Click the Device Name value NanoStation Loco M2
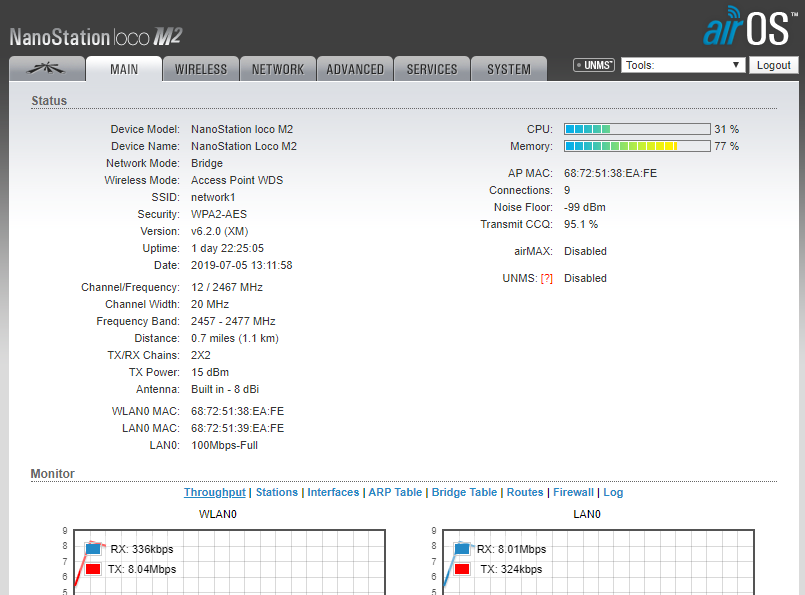 pyautogui.click(x=244, y=146)
